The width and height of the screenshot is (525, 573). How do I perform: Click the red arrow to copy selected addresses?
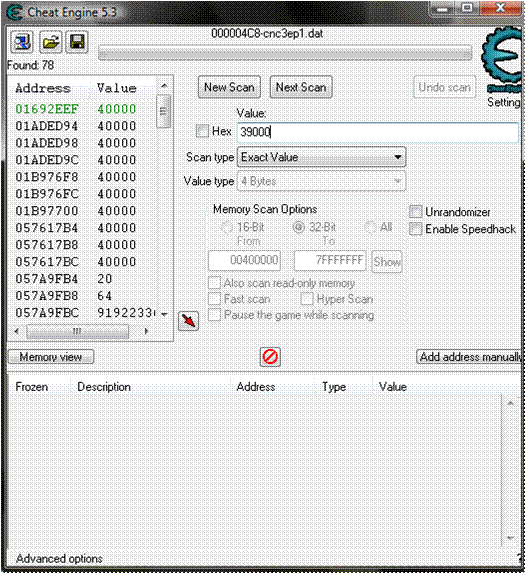pos(189,321)
